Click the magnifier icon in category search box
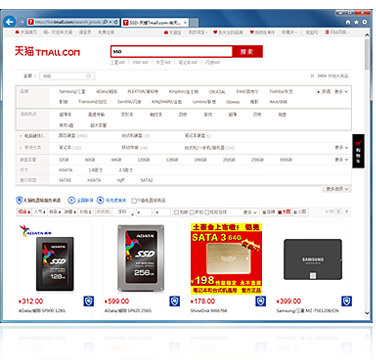This screenshot has width=376, height=360. coord(88,76)
